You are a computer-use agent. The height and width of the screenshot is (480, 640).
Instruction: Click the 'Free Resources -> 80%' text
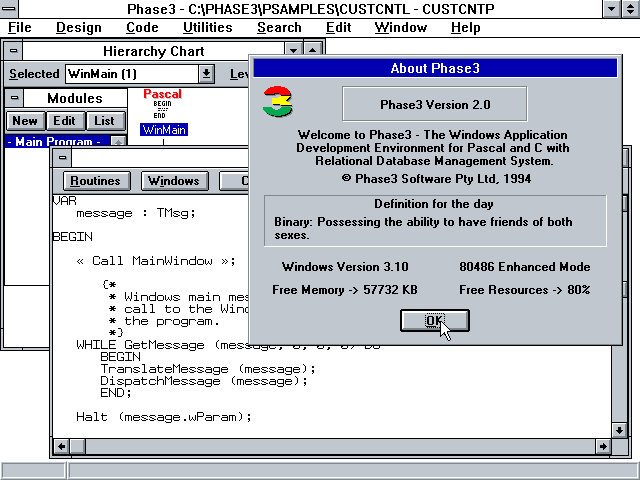(x=524, y=290)
